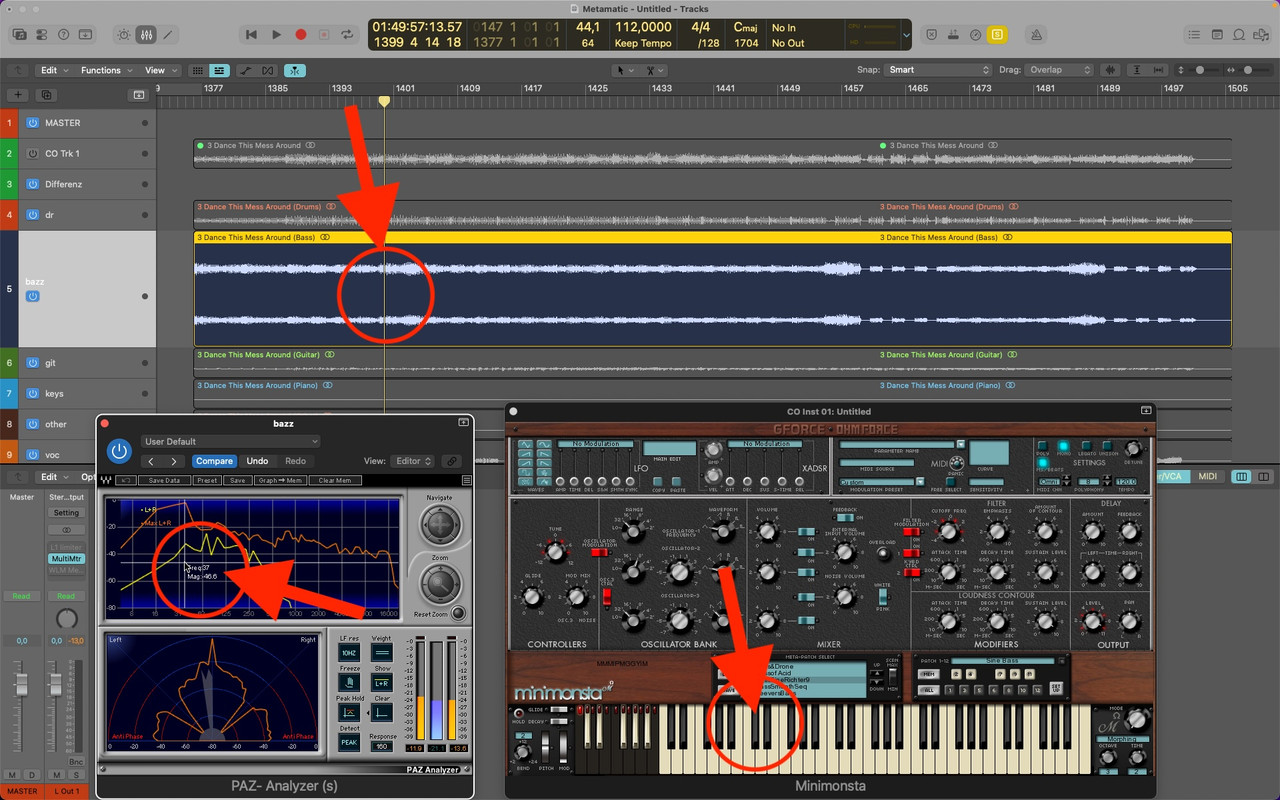Open the Loop Browser
Image resolution: width=1280 pixels, height=800 pixels.
tap(1238, 34)
